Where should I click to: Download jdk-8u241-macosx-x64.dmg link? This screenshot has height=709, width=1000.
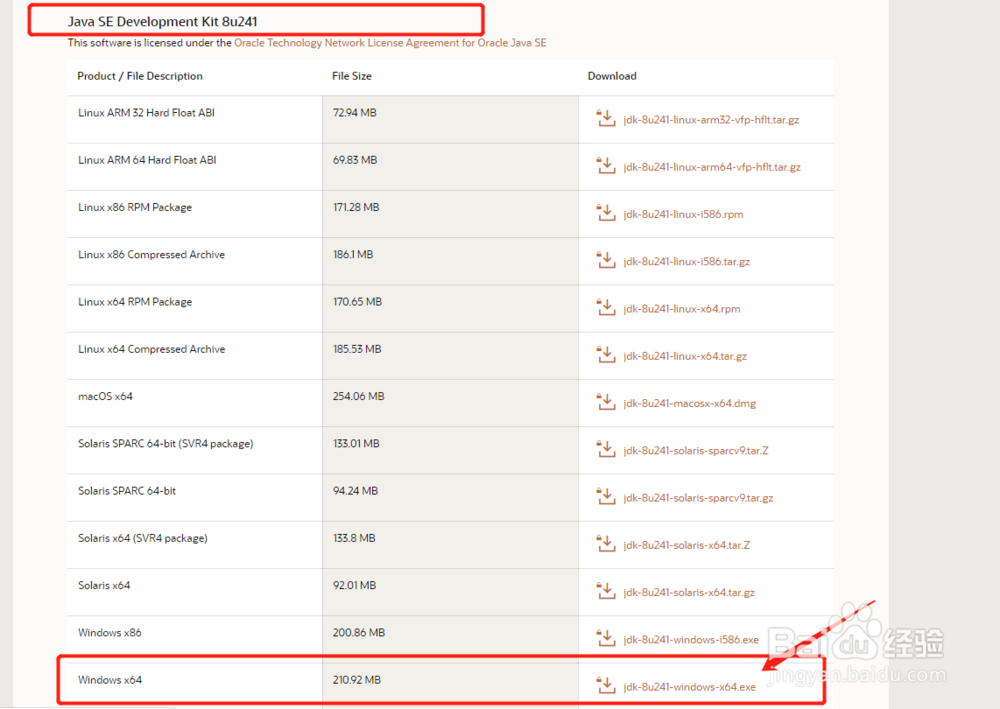pos(689,403)
